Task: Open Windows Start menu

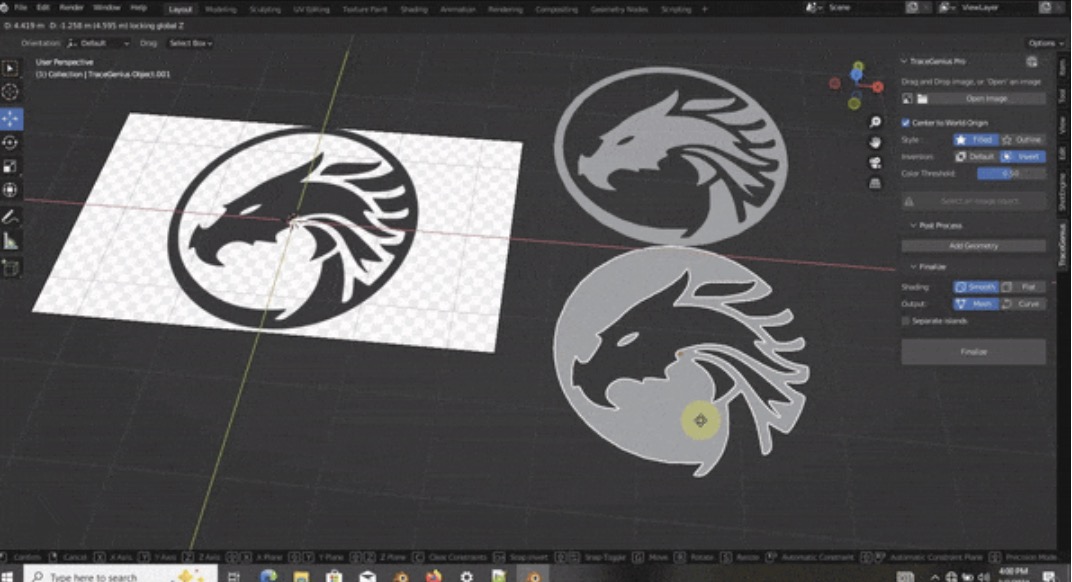Action: click(x=8, y=576)
